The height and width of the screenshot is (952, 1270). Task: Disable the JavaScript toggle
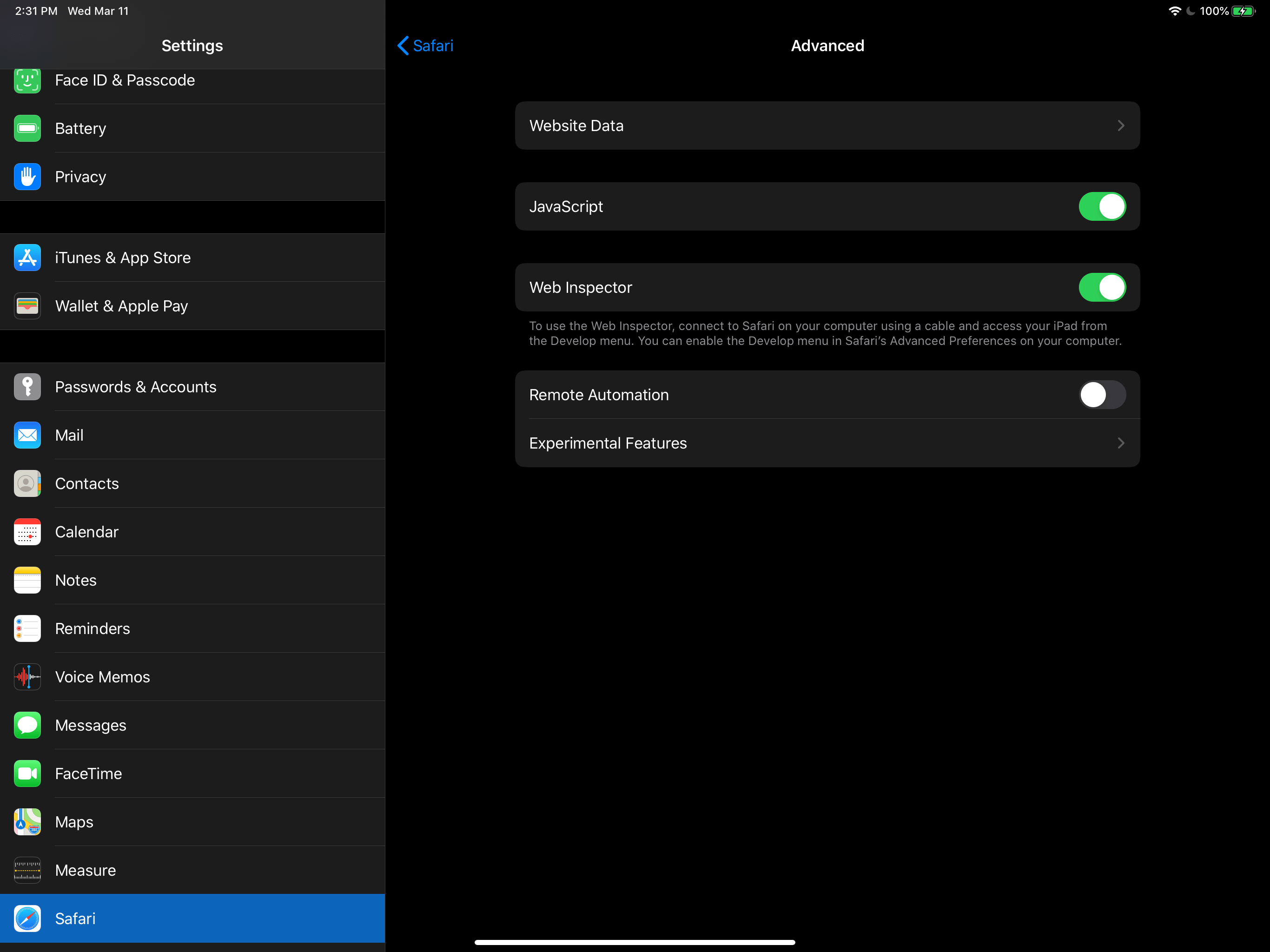click(x=1102, y=207)
